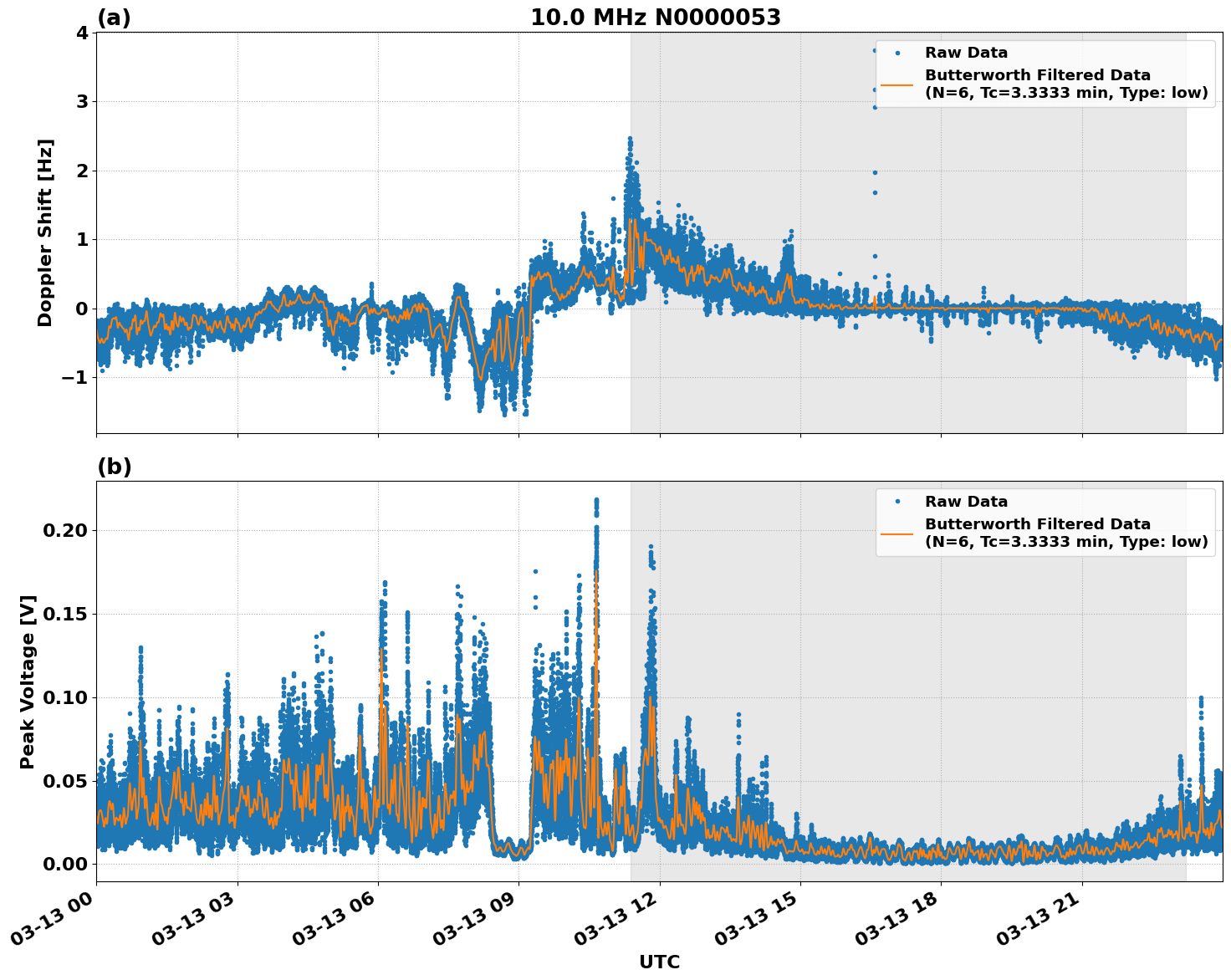This screenshot has height=980, width=1231.
Task: Click 'Butterworth Filtered Data' legend entry in panel (b)
Action: [1066, 533]
